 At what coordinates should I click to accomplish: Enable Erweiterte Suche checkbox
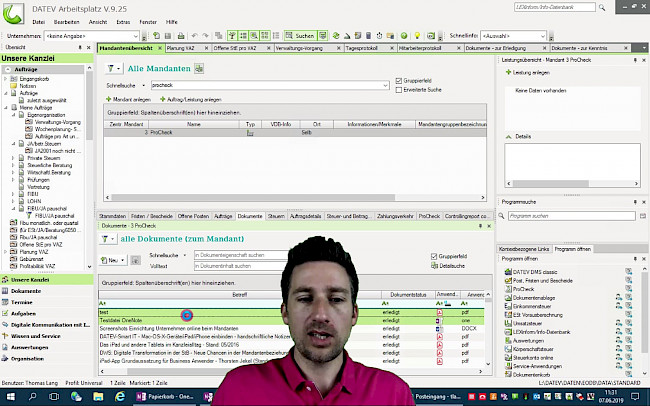pyautogui.click(x=399, y=90)
